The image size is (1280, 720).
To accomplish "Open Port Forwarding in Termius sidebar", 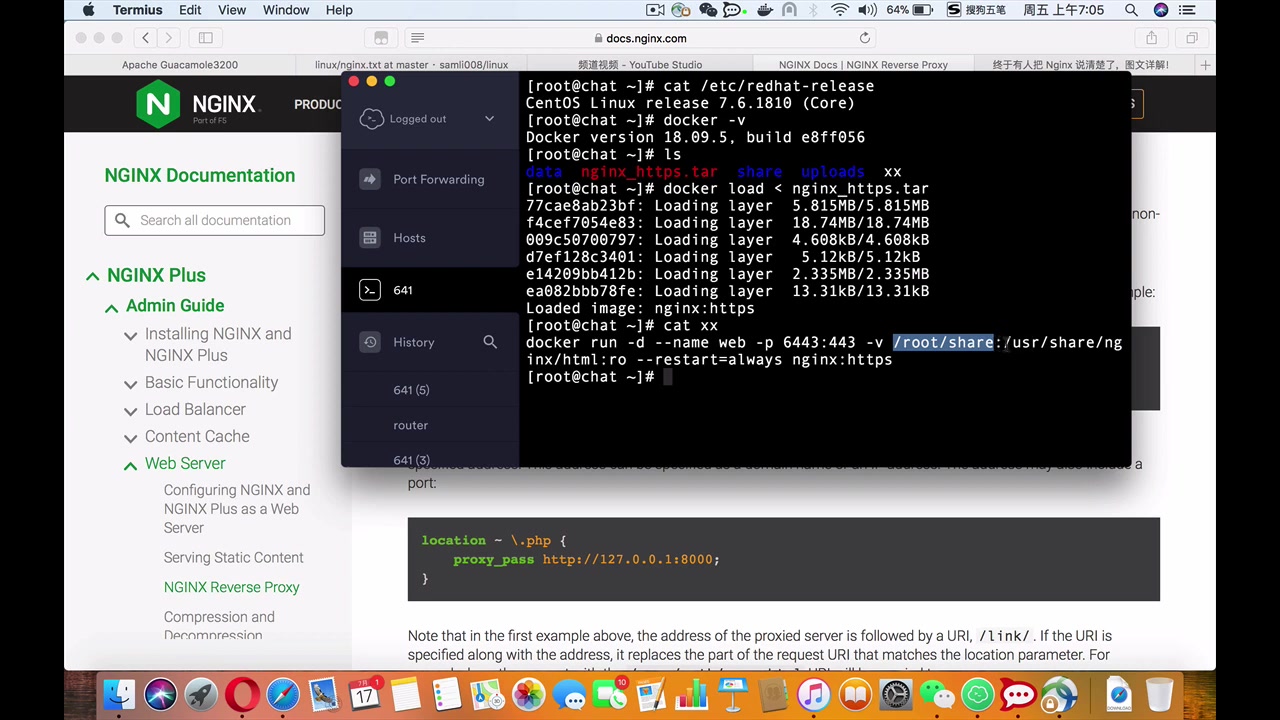I will pos(430,179).
